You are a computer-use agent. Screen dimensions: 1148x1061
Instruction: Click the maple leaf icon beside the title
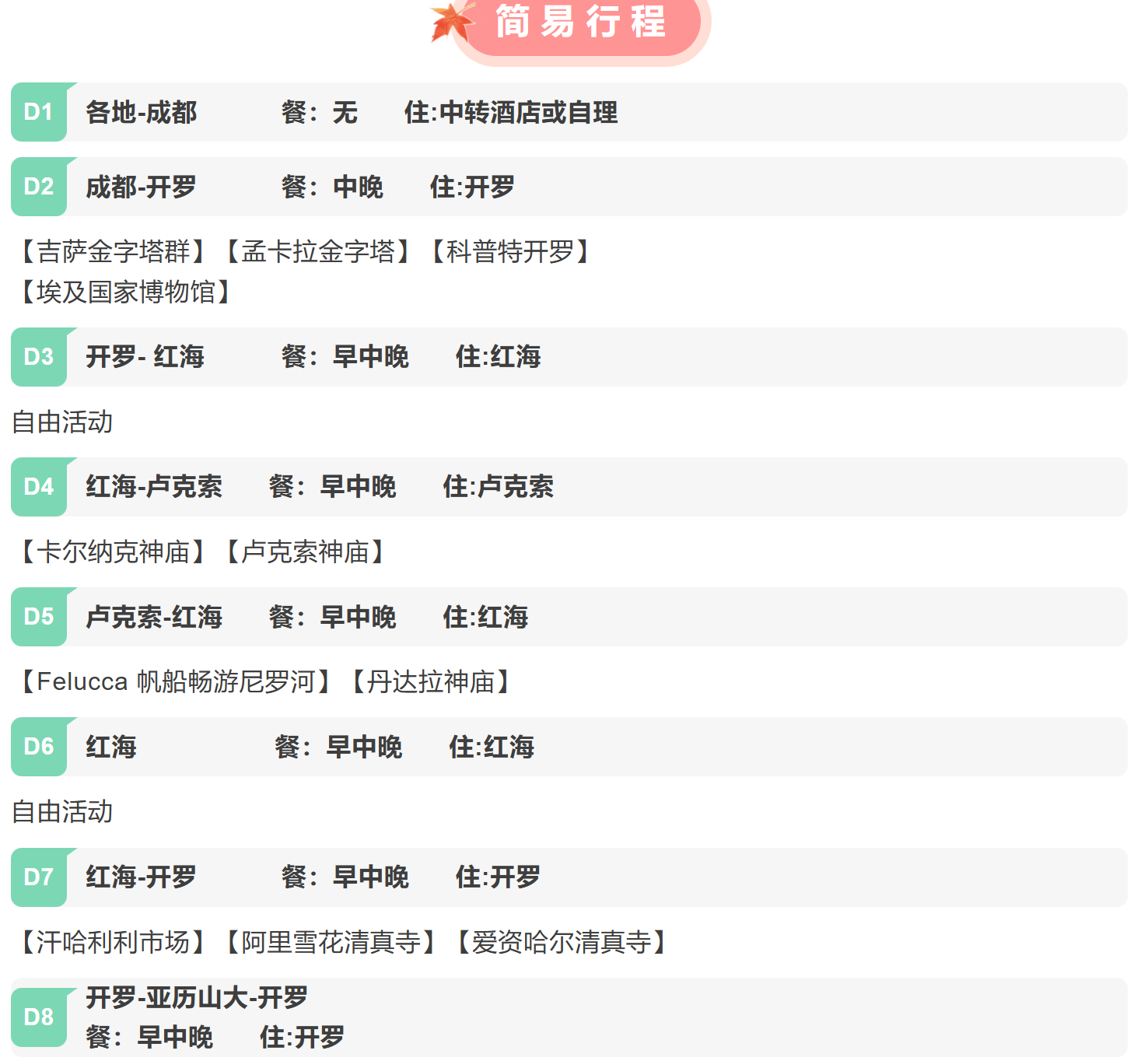pos(453,21)
